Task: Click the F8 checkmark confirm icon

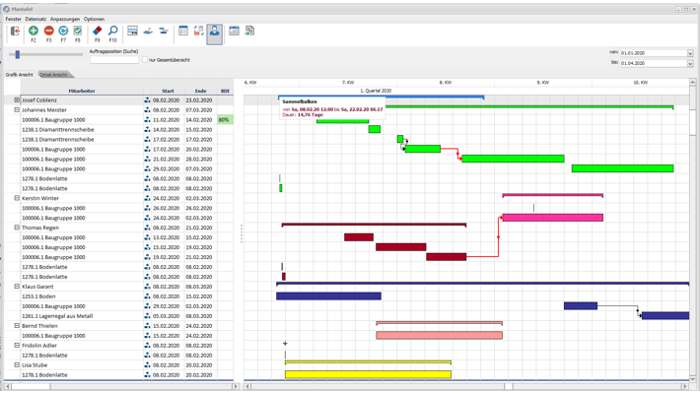Action: (x=77, y=30)
